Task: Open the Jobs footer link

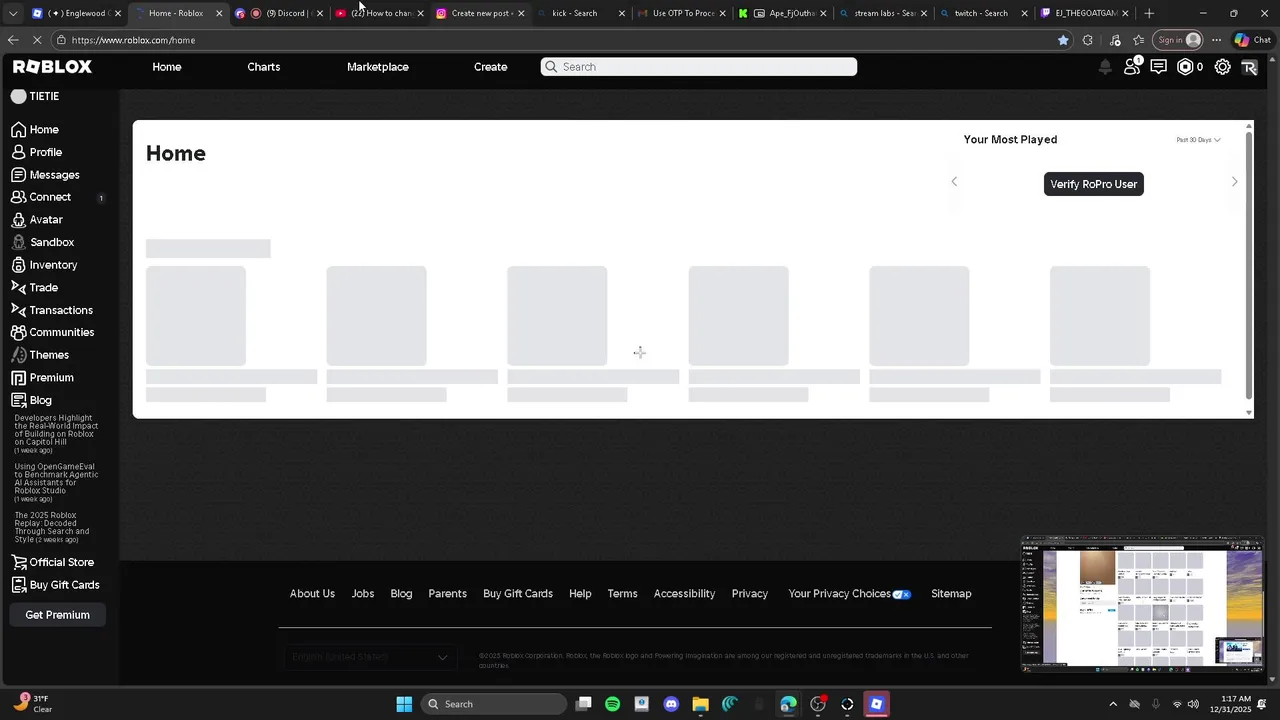Action: click(363, 594)
